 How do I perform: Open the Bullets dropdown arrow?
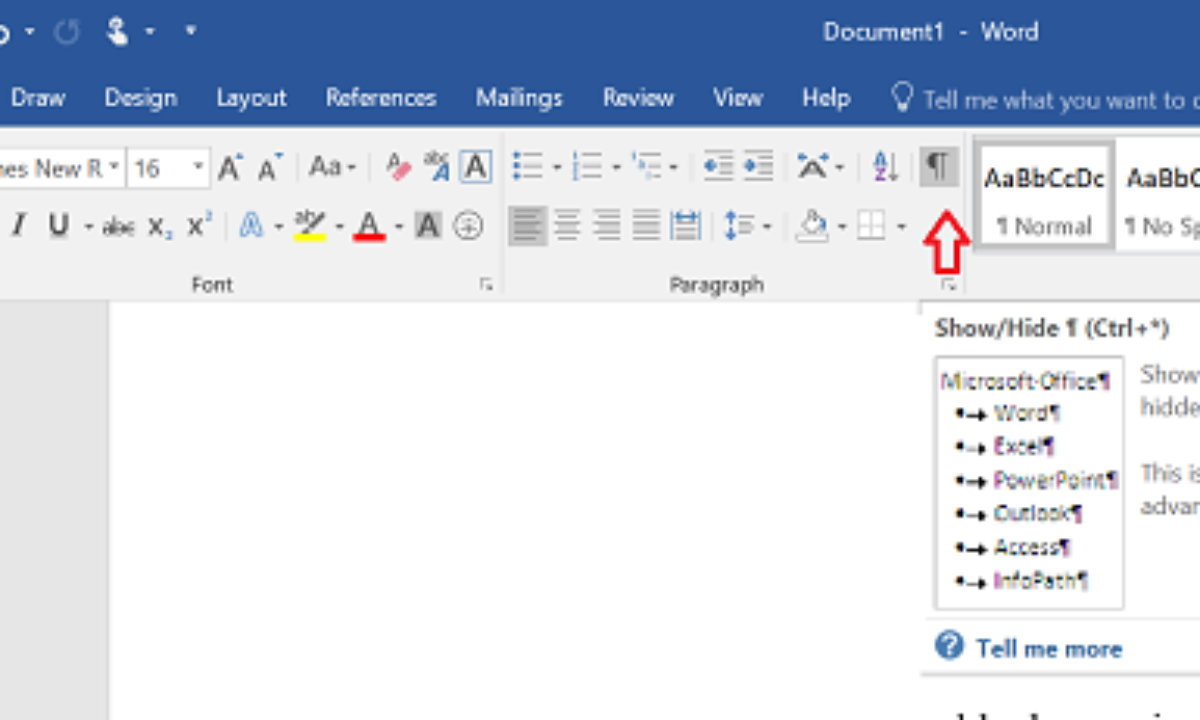(x=556, y=168)
